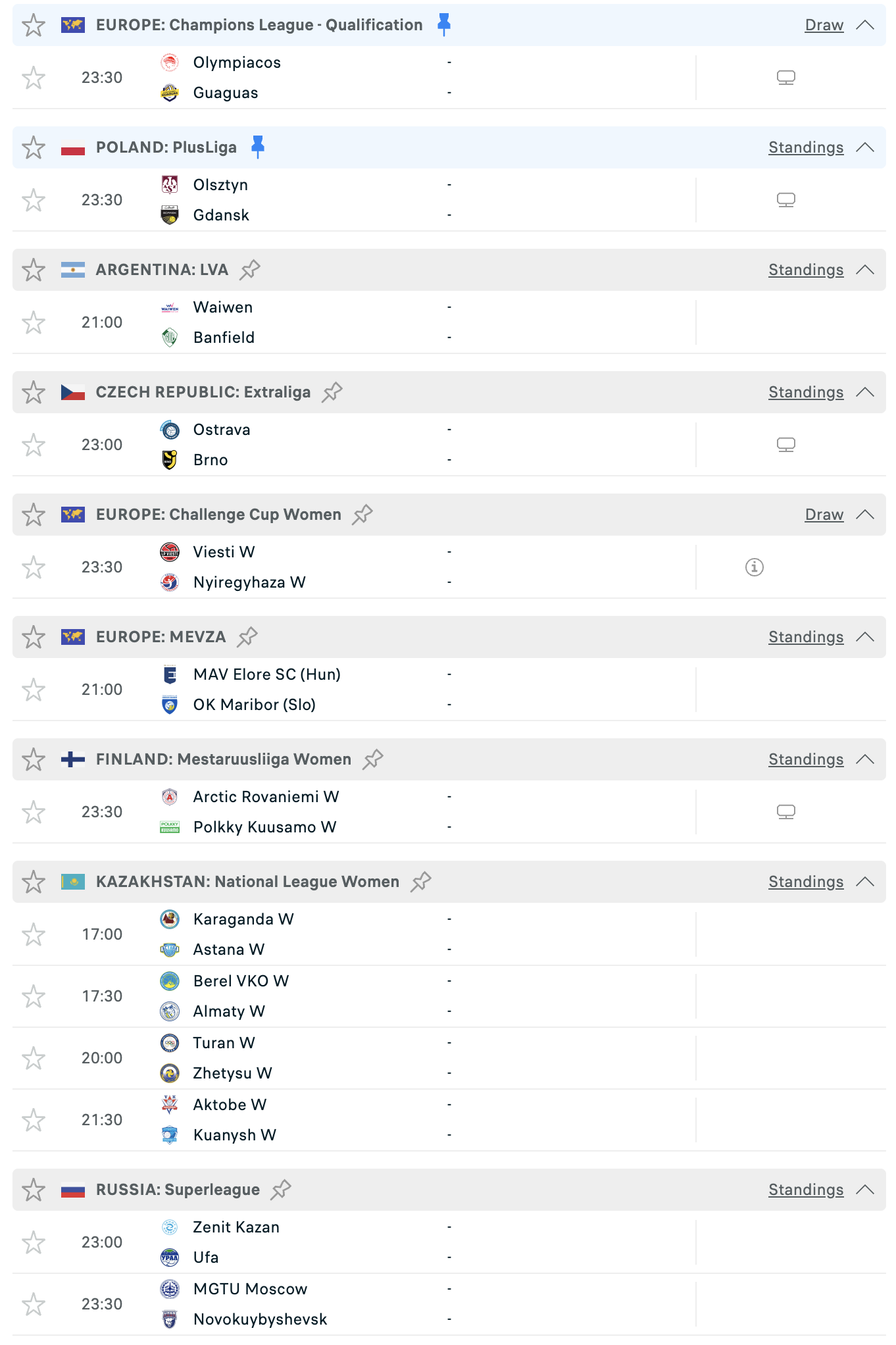Collapse the Argentina LVA section
896x1345 pixels.
(x=865, y=270)
